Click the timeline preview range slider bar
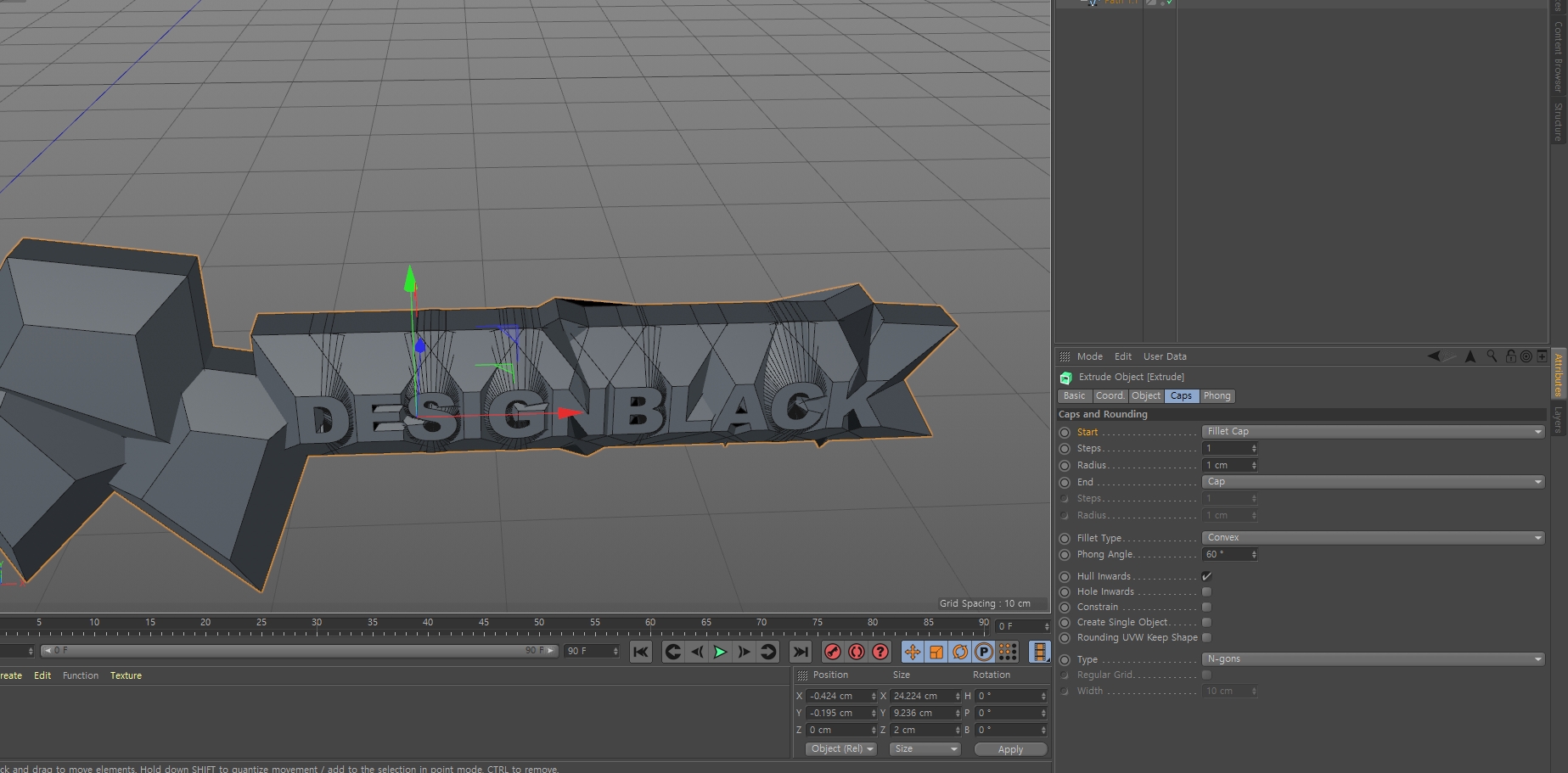The width and height of the screenshot is (1568, 773). point(299,652)
